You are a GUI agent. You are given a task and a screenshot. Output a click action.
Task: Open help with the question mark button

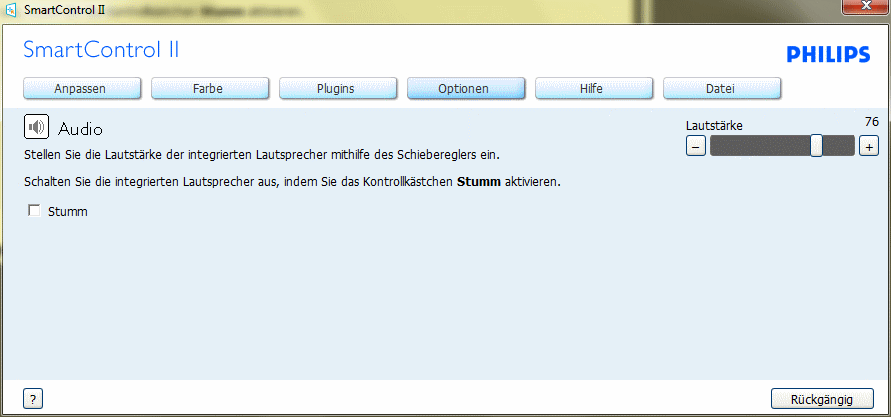tap(33, 399)
